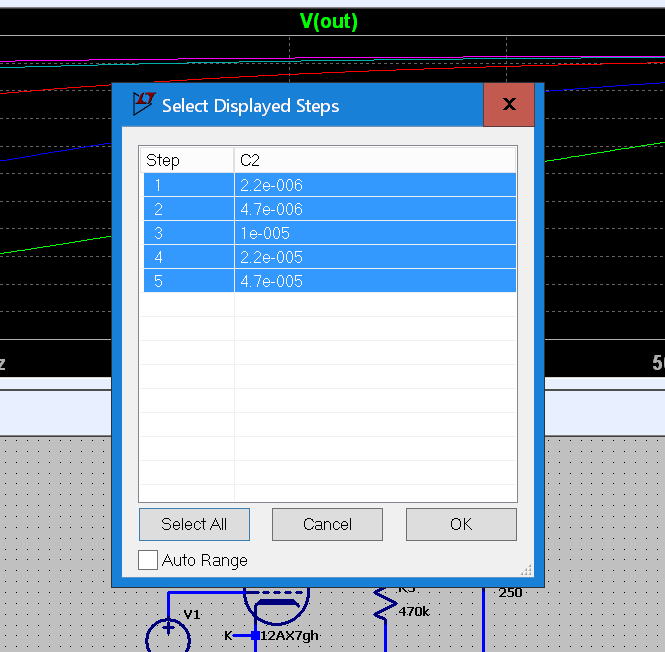Screen dimensions: 665x652
Task: Close the Select Displayed Steps dialog
Action: [509, 104]
